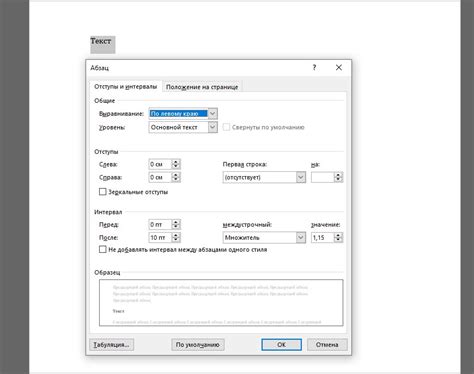Open the Уровень dropdown arrow
This screenshot has height=374, width=474.
[212, 127]
